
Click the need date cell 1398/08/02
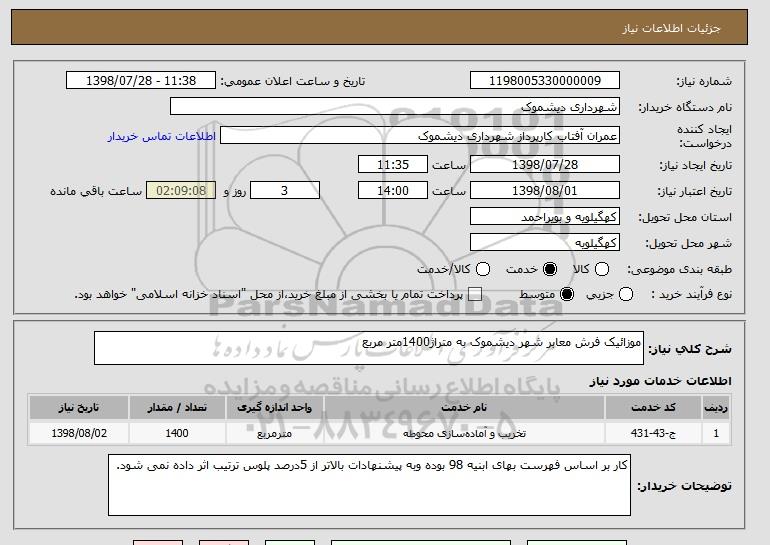click(79, 434)
